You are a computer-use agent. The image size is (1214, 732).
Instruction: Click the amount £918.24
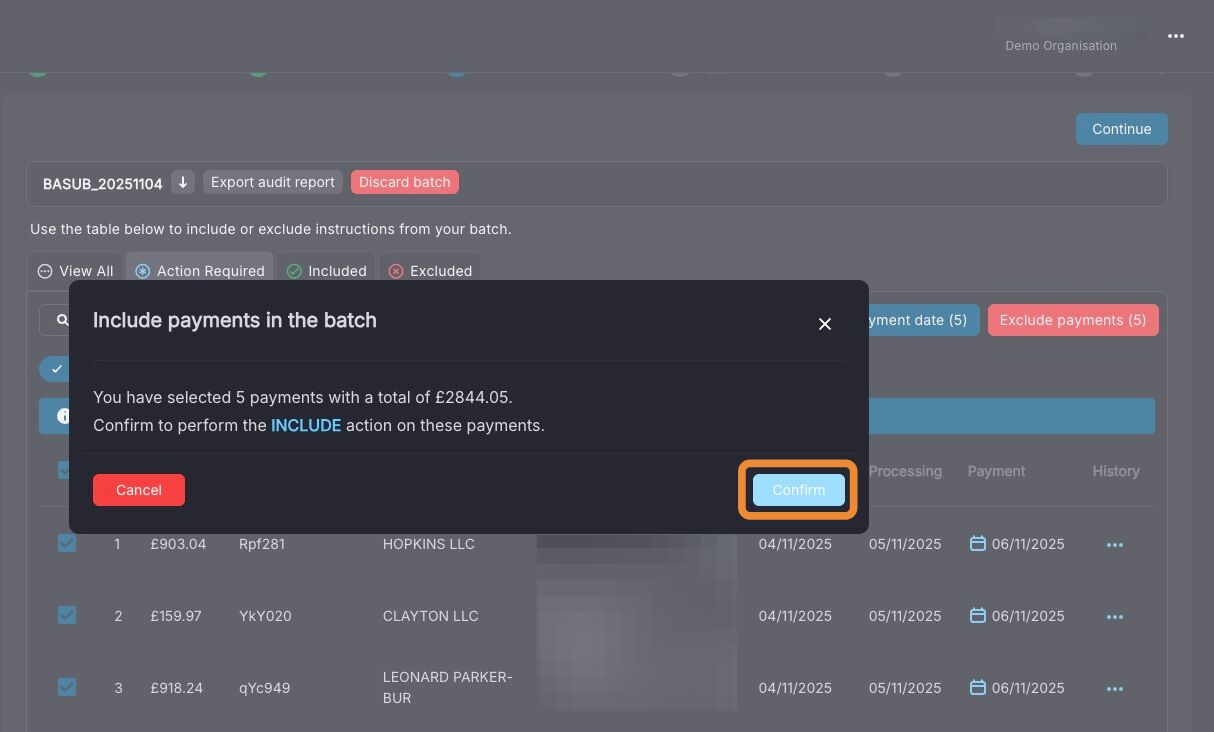point(177,688)
